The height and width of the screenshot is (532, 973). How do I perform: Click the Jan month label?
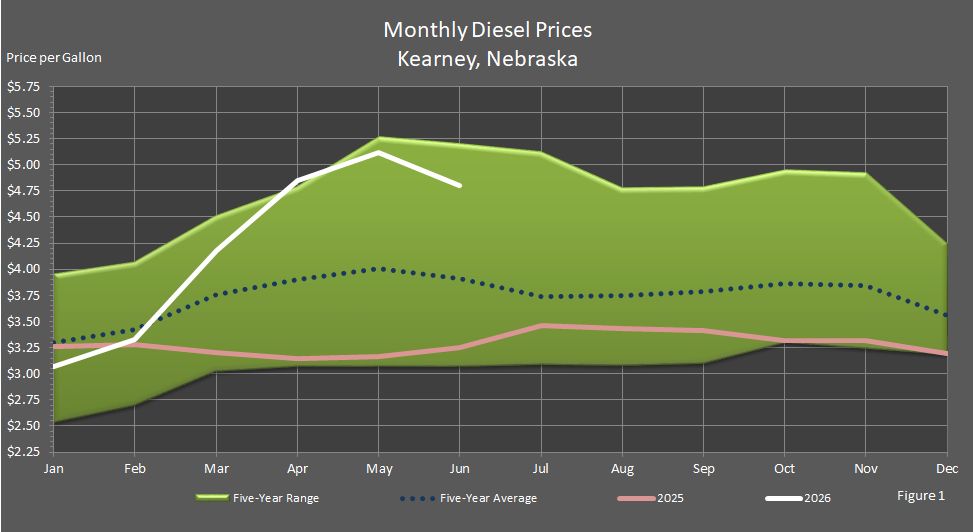point(53,469)
